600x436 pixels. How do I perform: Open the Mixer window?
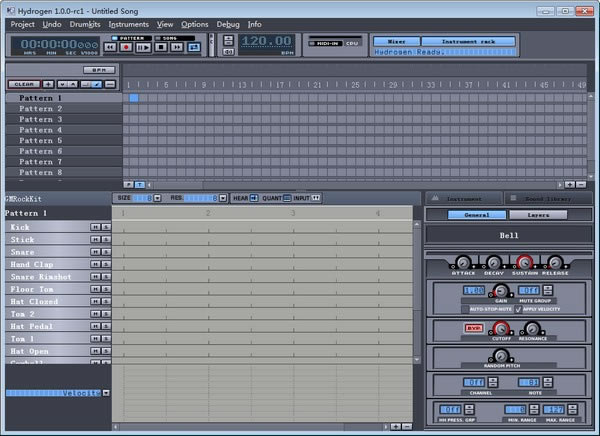coord(396,41)
